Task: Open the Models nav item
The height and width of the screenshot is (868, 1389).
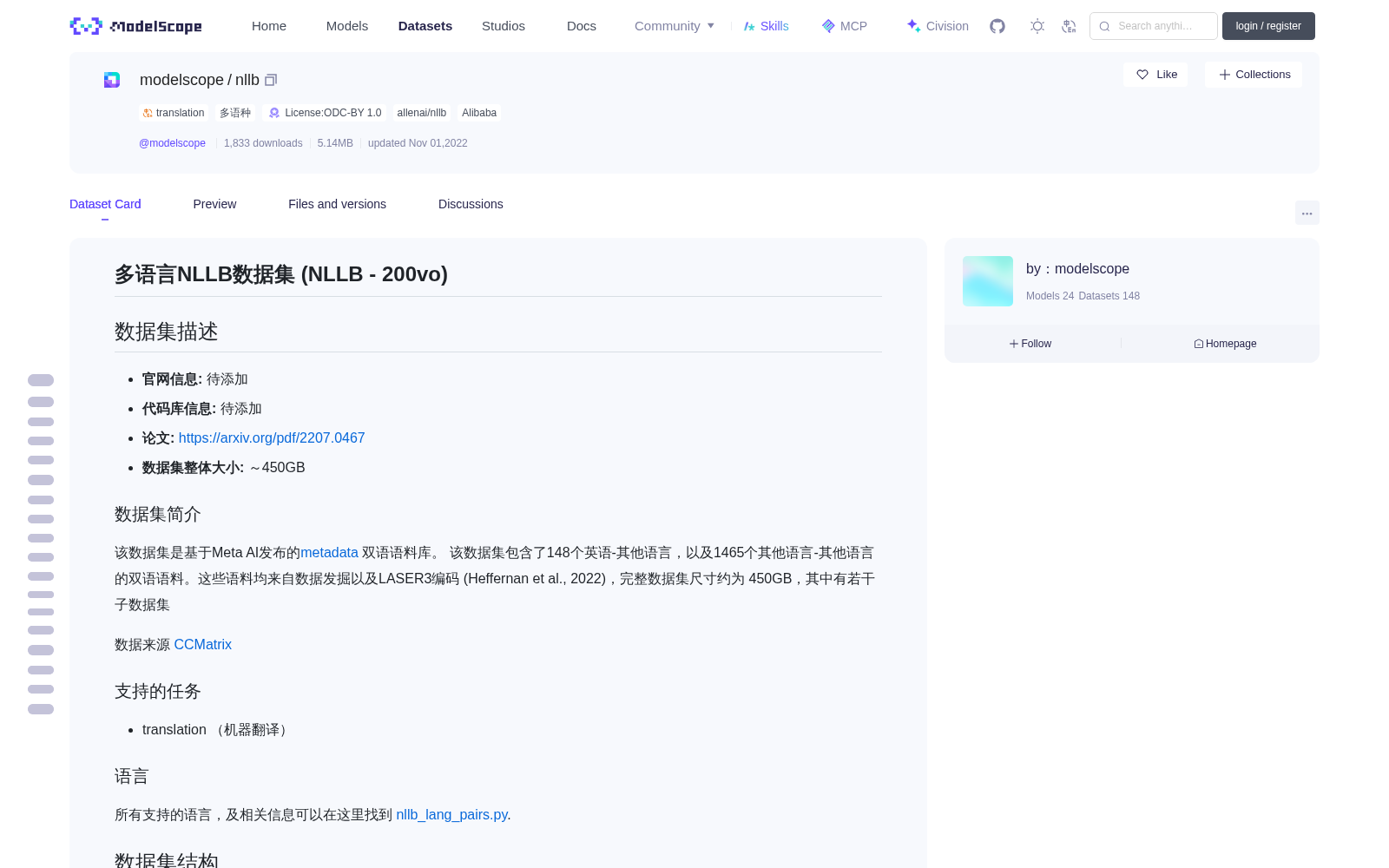Action: pos(347,26)
